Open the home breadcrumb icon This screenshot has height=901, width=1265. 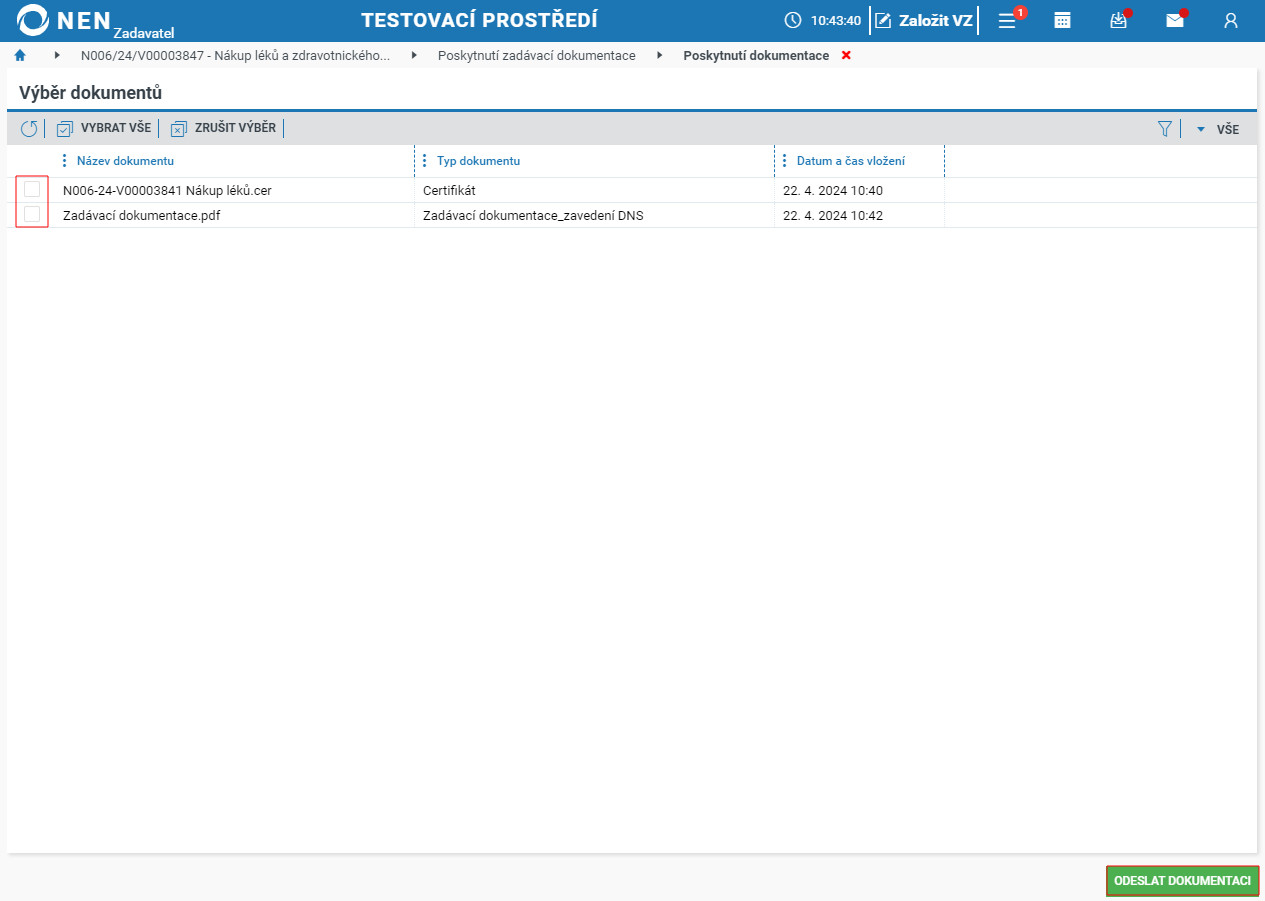point(20,55)
